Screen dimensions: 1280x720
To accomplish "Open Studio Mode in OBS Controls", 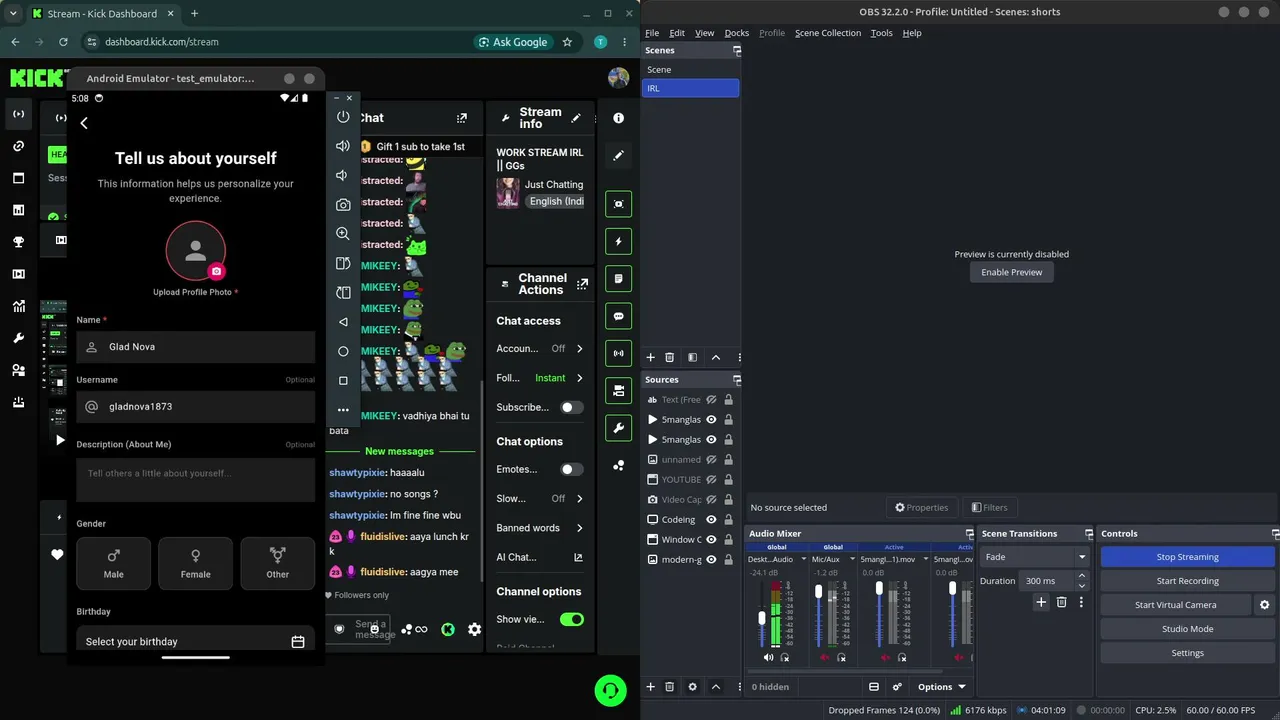I will pos(1187,629).
